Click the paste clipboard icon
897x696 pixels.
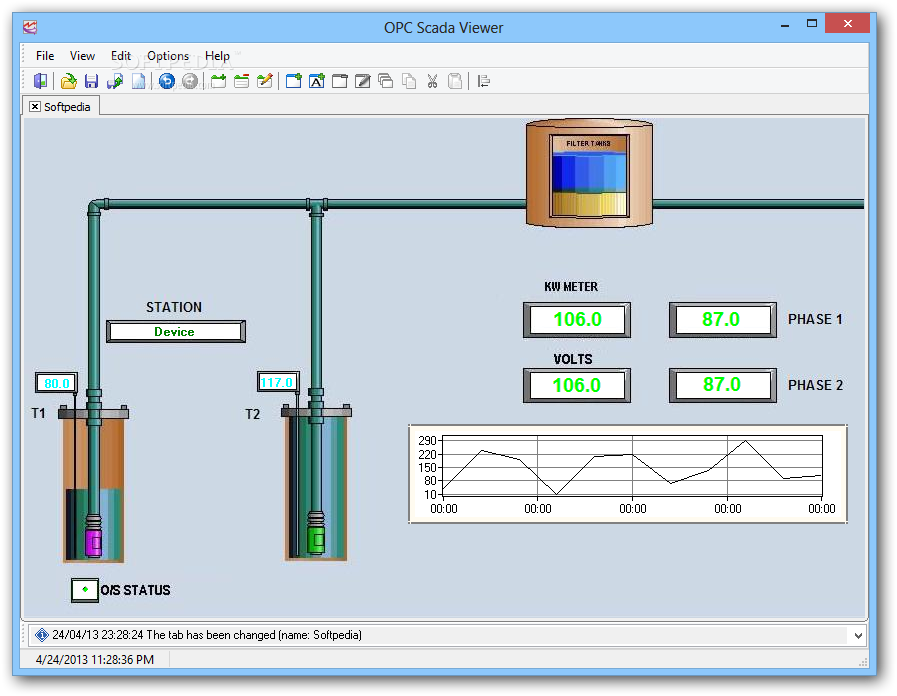455,81
